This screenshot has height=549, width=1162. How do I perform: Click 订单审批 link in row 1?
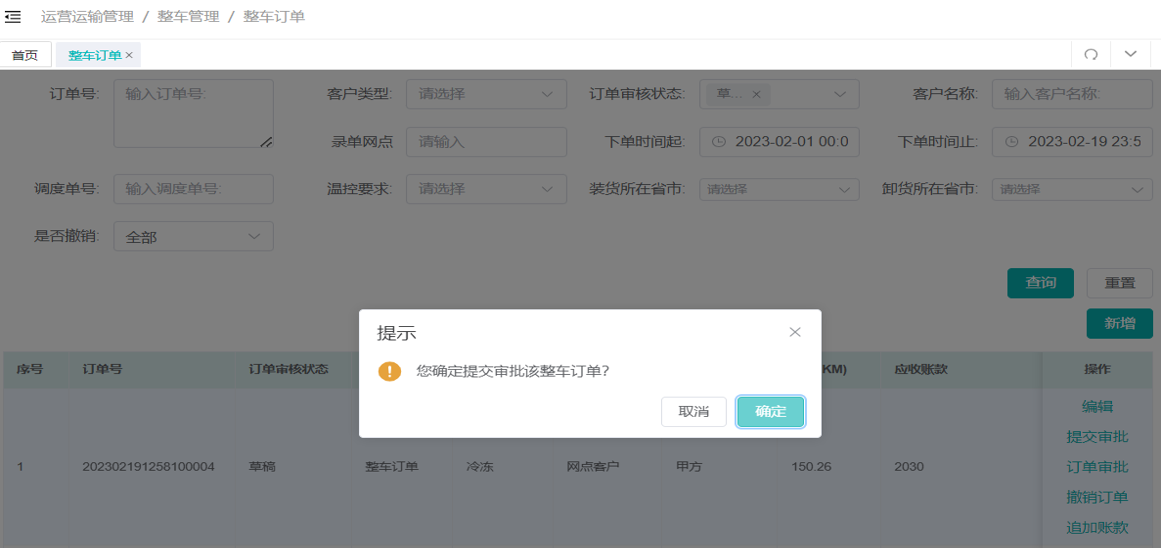[x=1097, y=467]
